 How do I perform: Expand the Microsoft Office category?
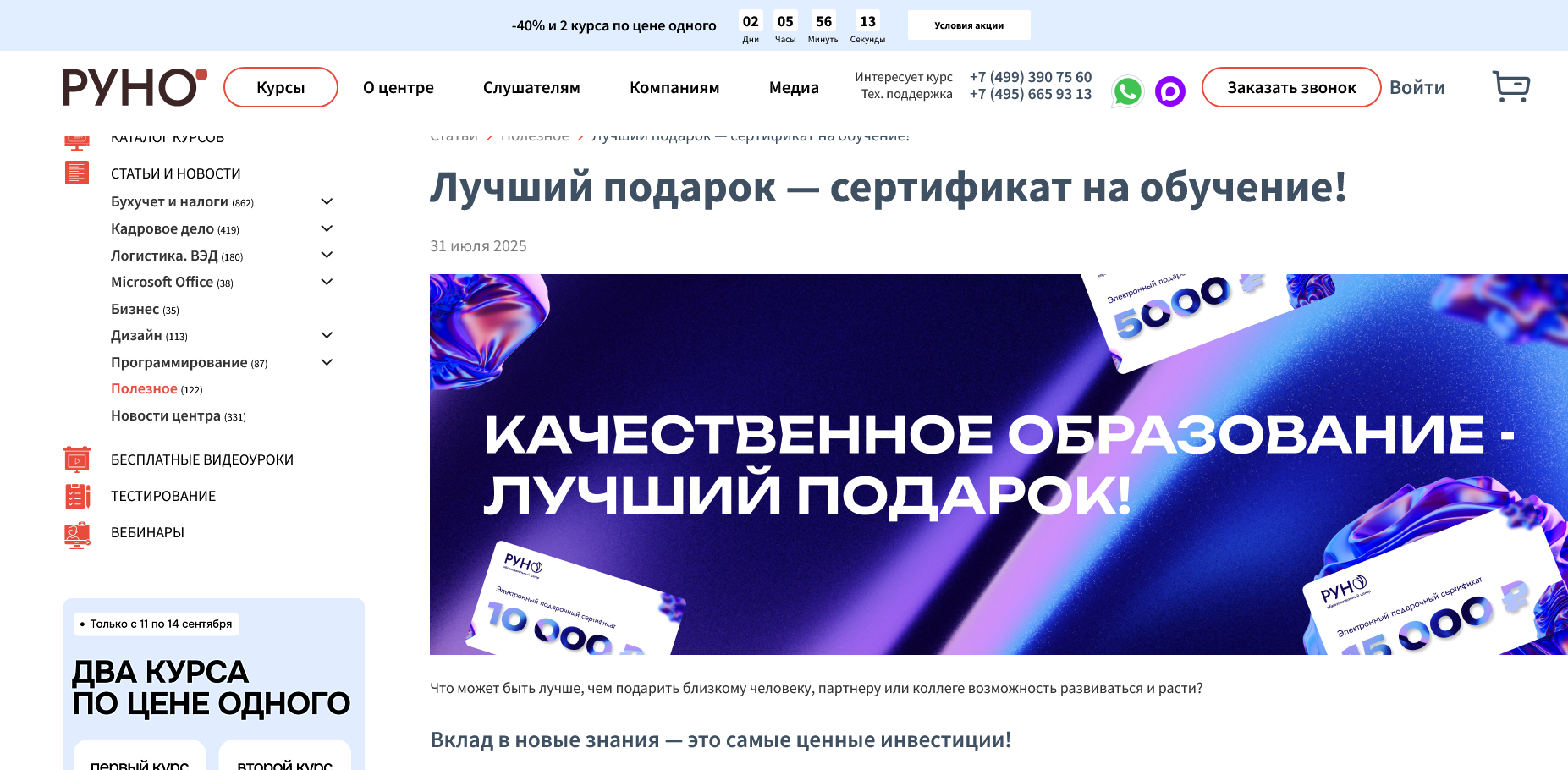point(327,282)
